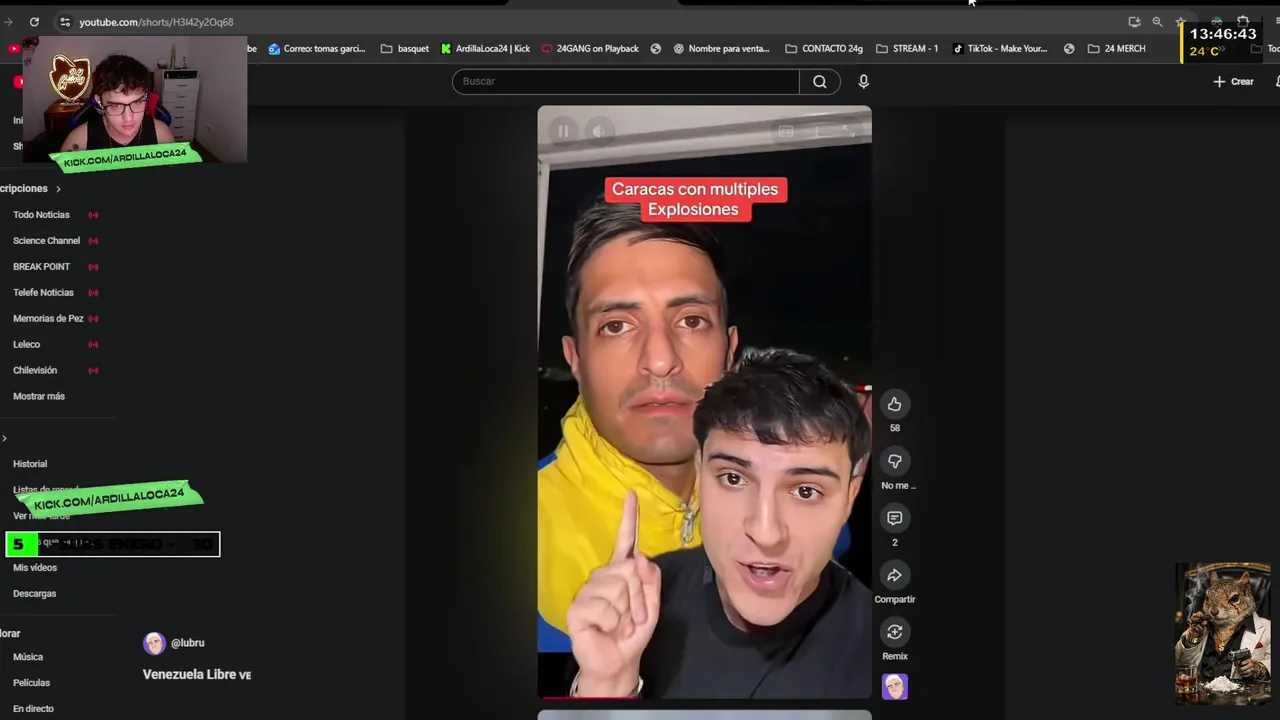Viewport: 1280px width, 720px height.
Task: Mute the Short's volume icon
Action: pyautogui.click(x=598, y=131)
